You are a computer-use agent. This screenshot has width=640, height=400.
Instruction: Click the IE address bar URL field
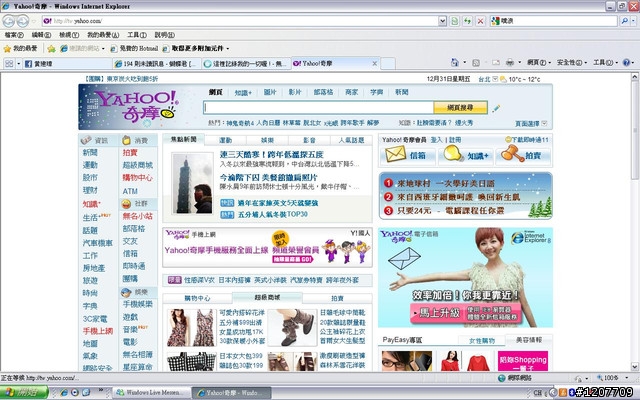click(241, 21)
